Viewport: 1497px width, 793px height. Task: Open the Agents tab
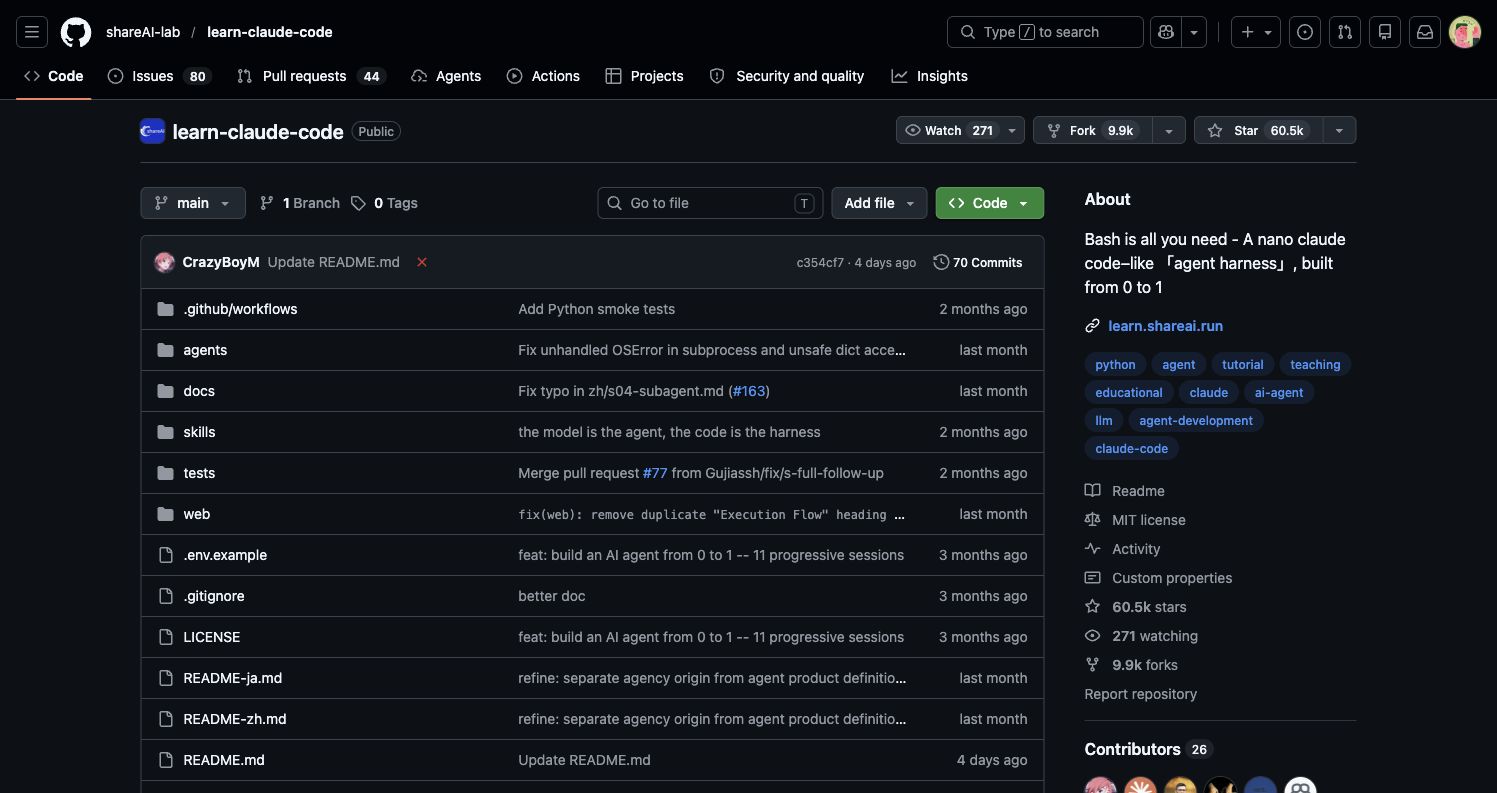click(446, 76)
